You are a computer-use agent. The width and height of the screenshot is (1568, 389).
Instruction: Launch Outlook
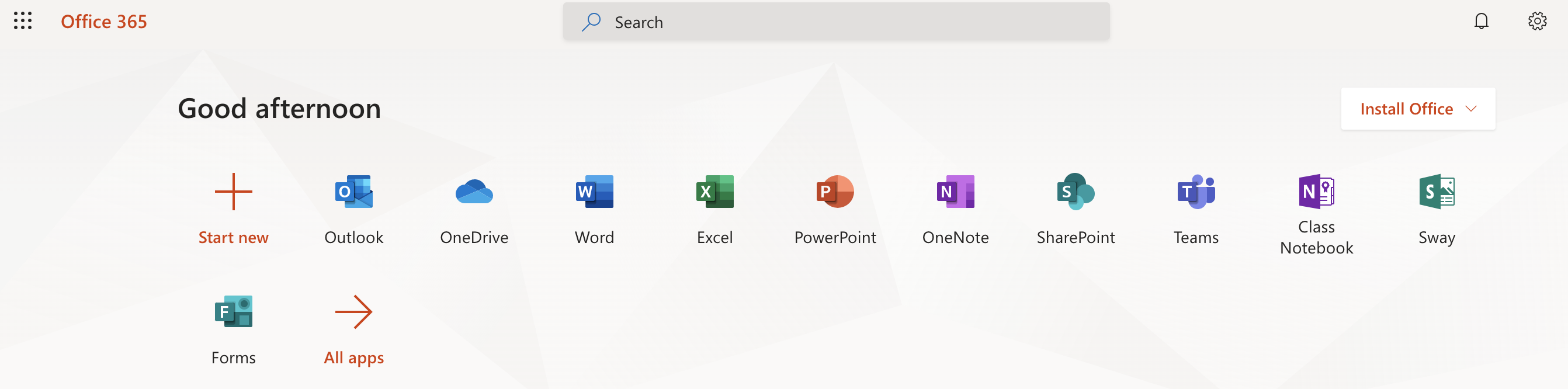353,211
